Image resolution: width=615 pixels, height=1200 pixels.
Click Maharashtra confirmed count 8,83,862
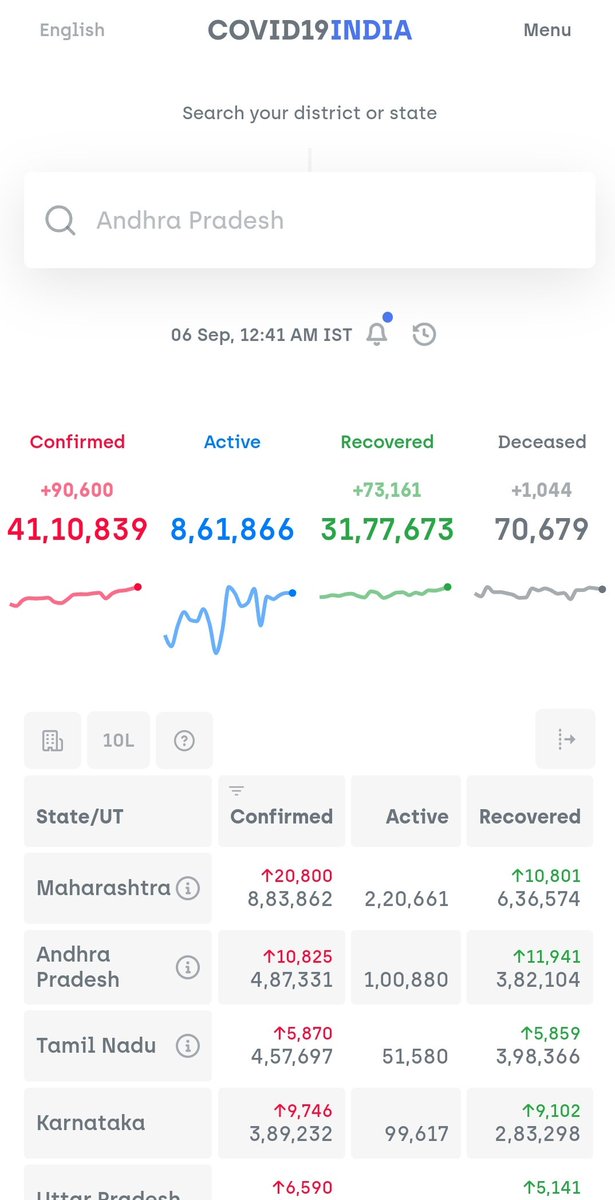click(x=290, y=899)
